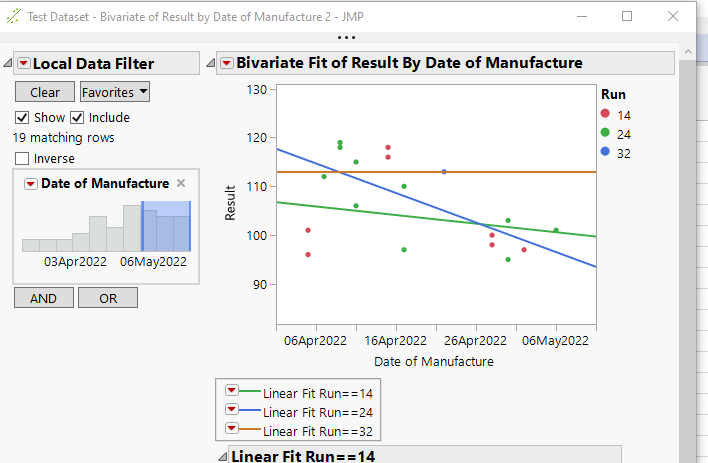
Task: Collapse the Bivariate Fit outline section
Action: 211,64
